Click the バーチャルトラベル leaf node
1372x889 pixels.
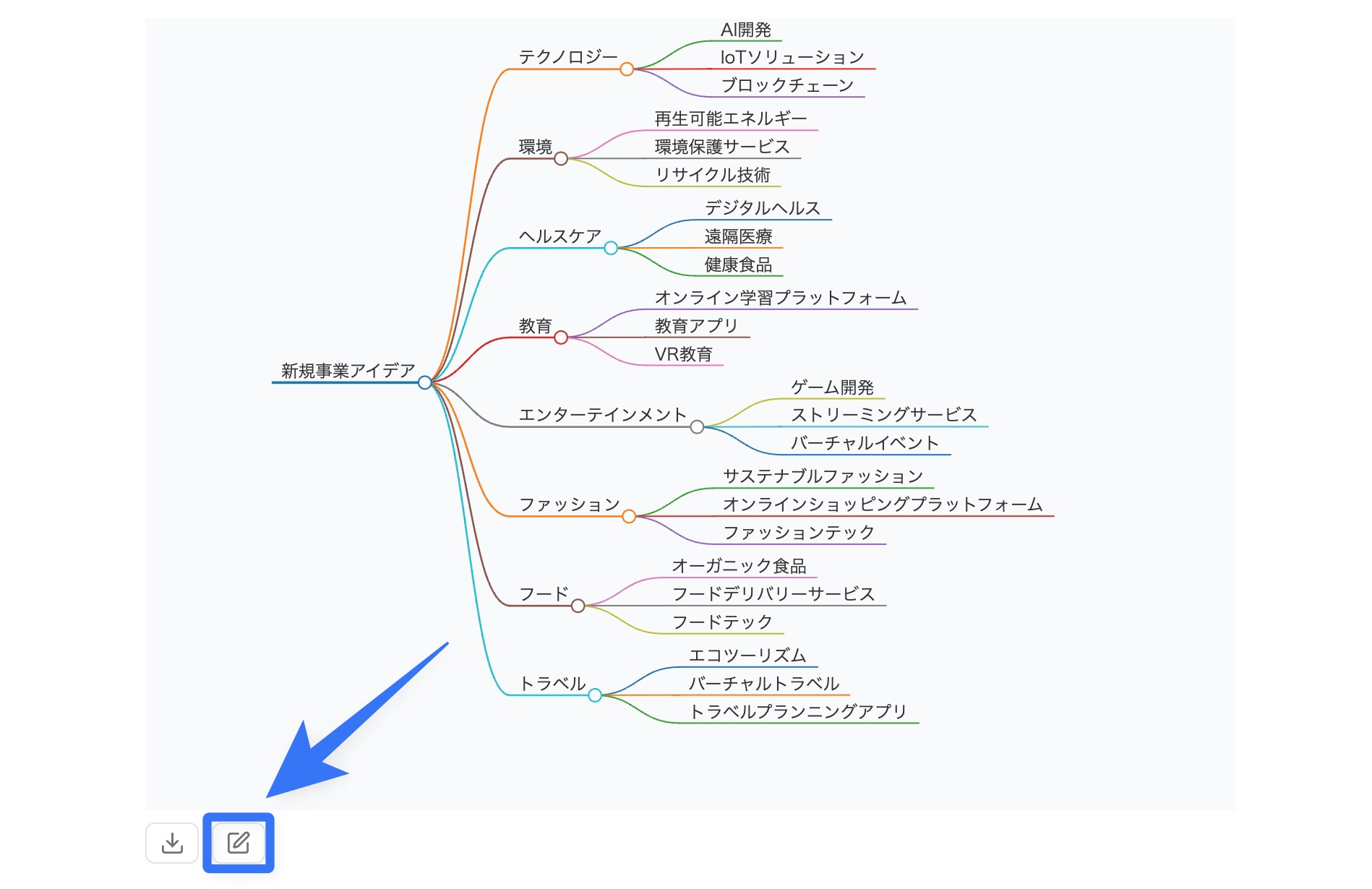pos(764,684)
